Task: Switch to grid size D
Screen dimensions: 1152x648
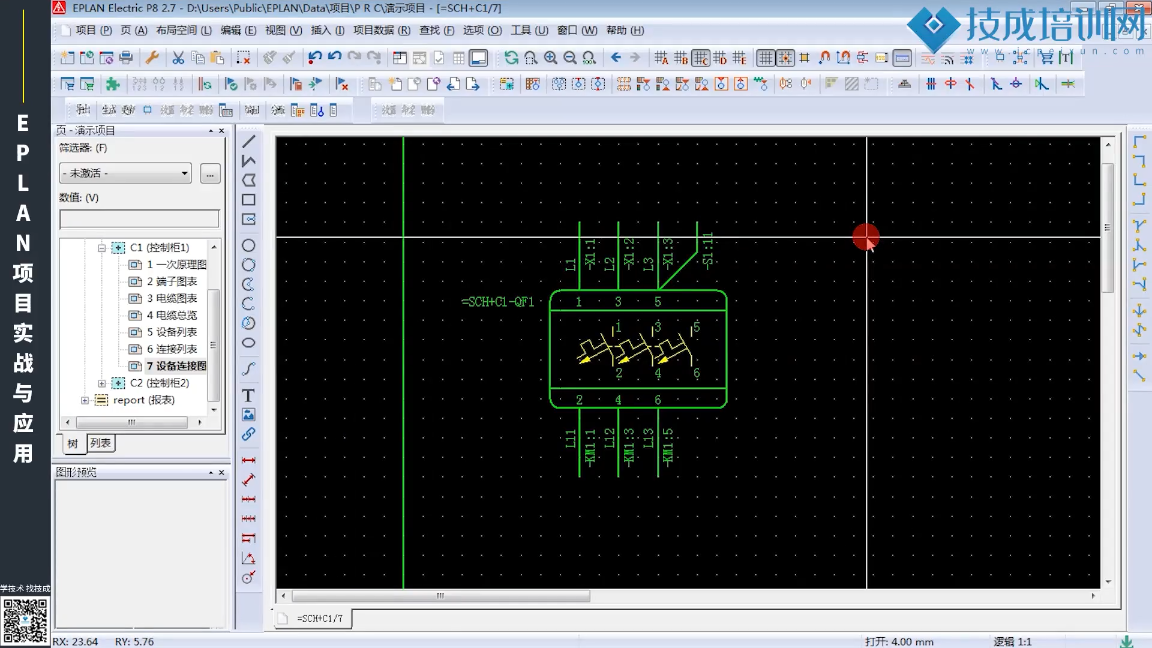Action: [719, 57]
